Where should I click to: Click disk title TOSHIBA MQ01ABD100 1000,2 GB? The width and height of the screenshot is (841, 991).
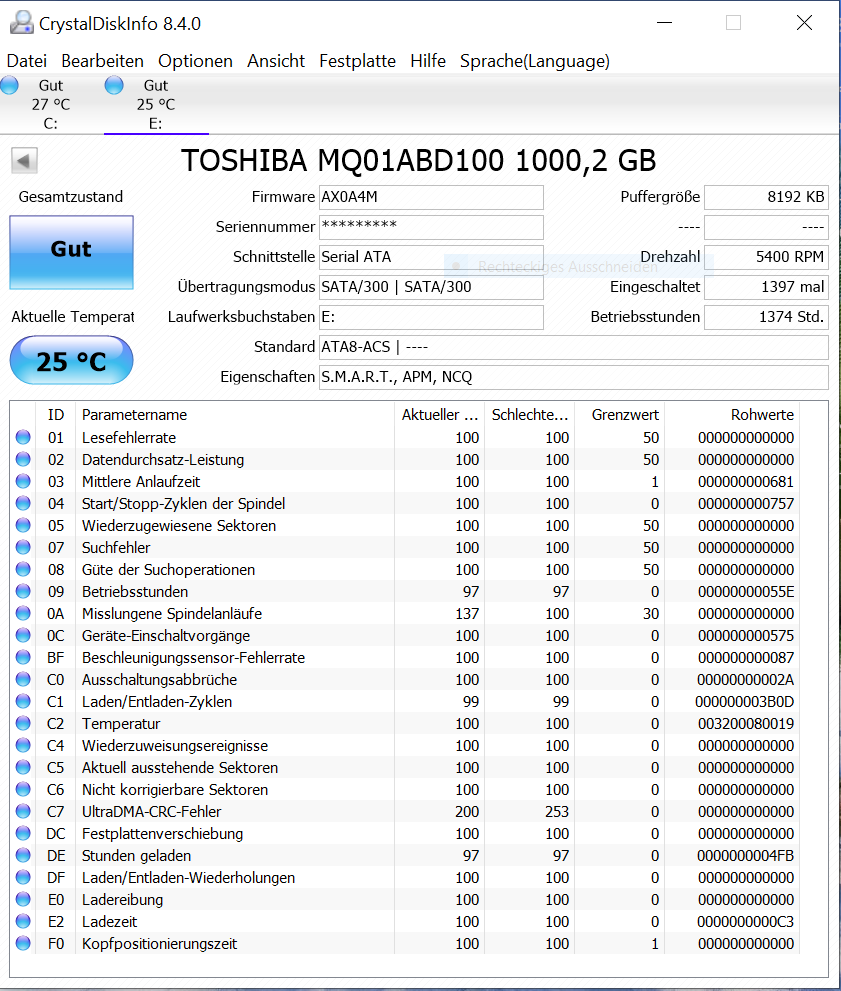pos(418,161)
